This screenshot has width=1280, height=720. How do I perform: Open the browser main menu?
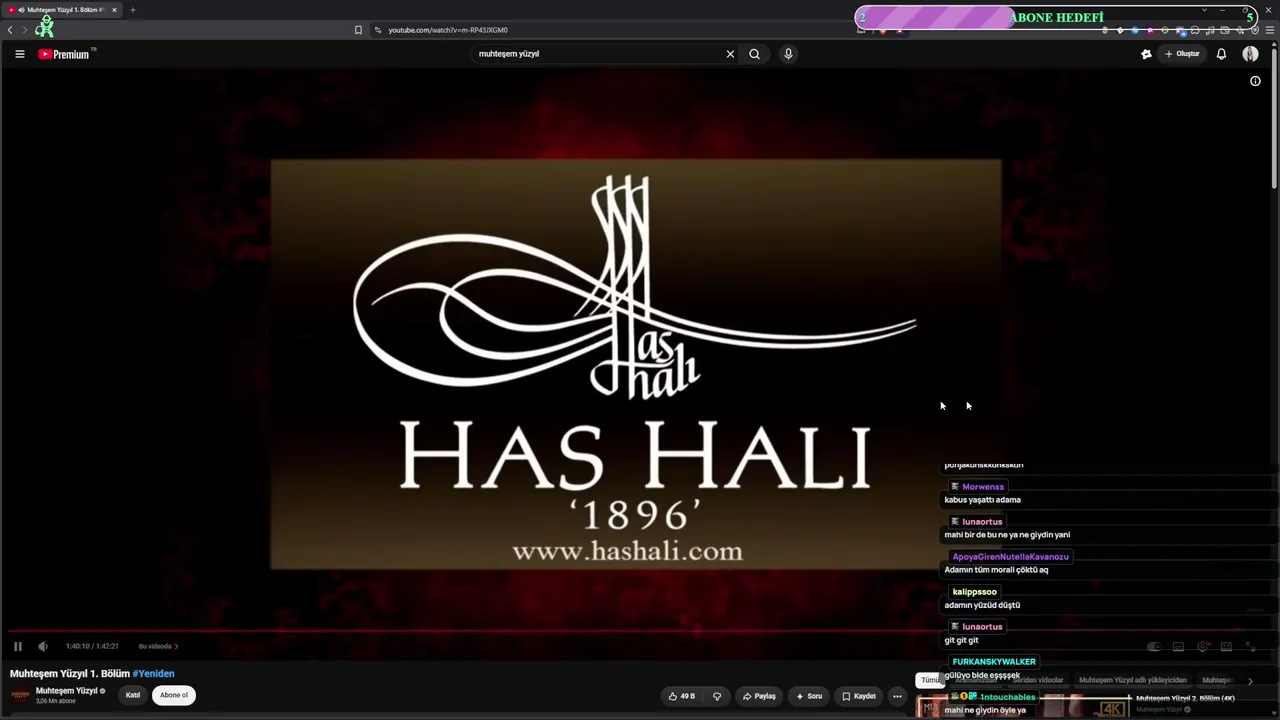(x=1269, y=30)
